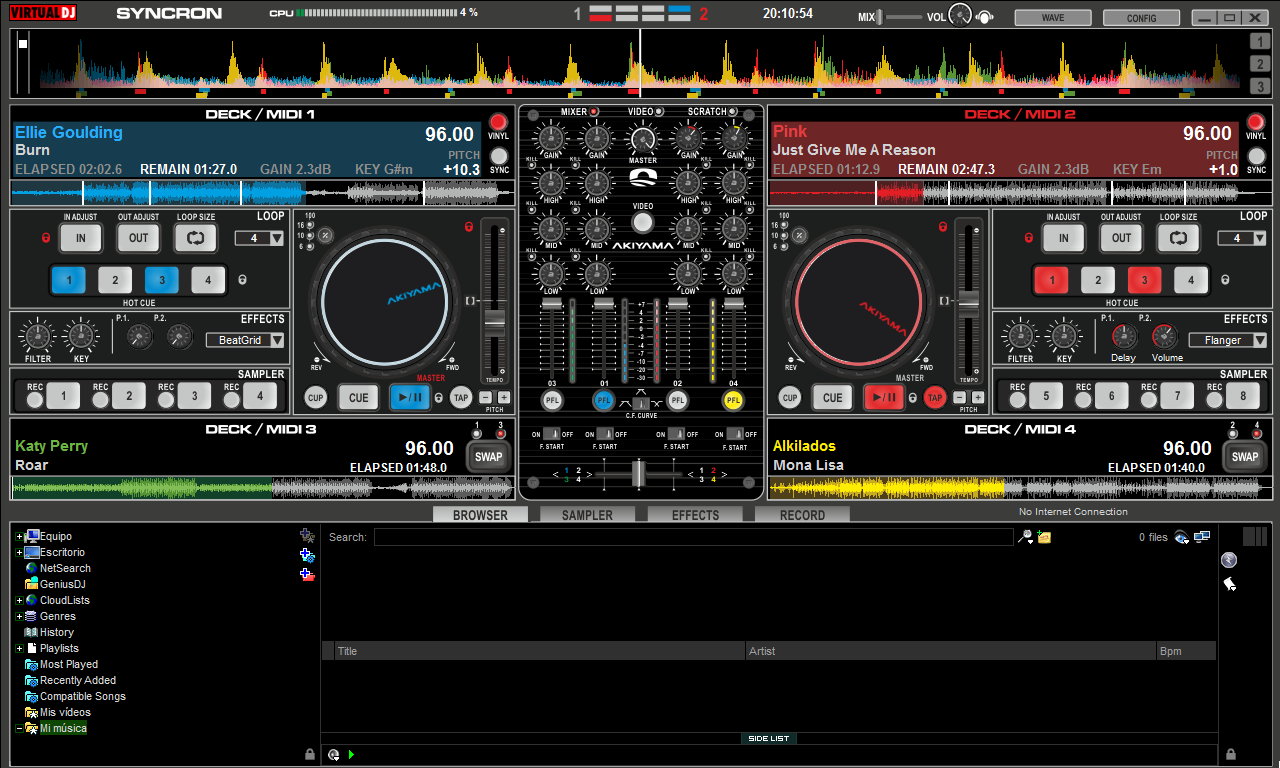Screen dimensions: 1280x768
Task: Toggle the yellow PFL on channel 04
Action: click(733, 400)
